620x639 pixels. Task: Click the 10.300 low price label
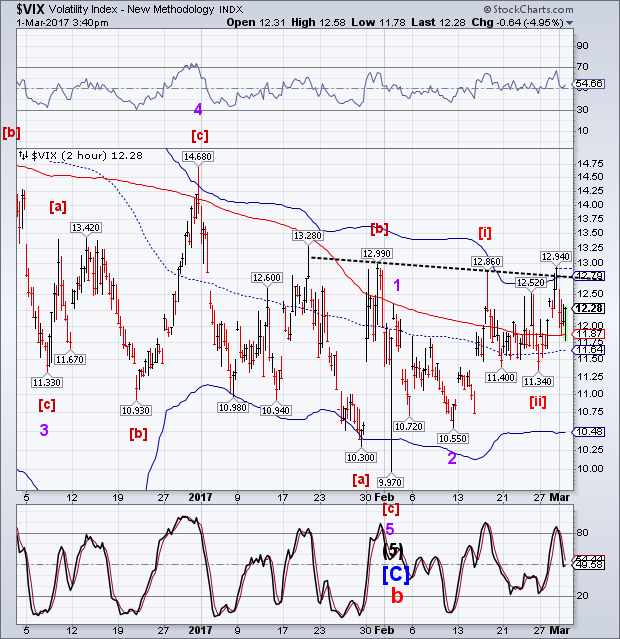(360, 457)
